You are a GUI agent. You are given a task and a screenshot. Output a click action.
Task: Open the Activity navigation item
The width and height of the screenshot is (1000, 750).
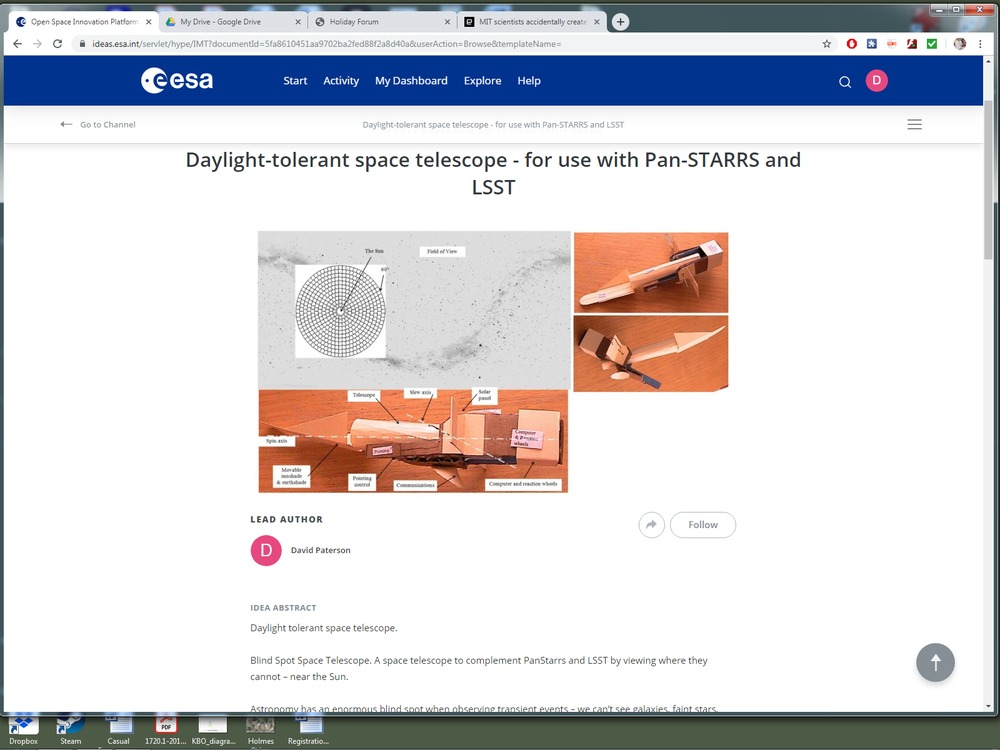pos(341,81)
